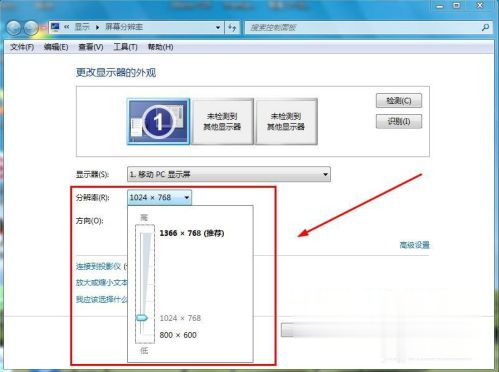Choose 800 × 600 resolution
This screenshot has height=372, width=499.
tap(178, 335)
